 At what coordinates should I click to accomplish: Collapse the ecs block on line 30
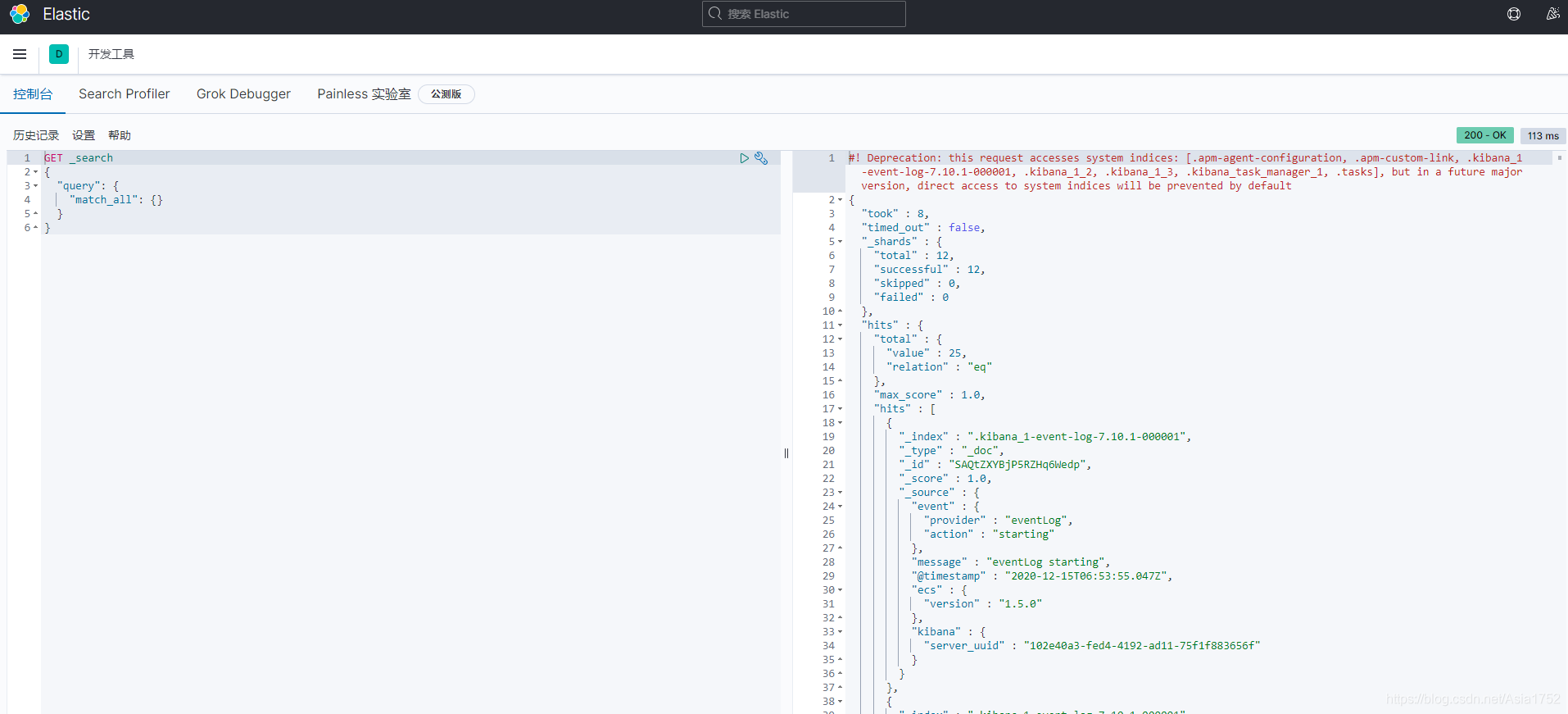[840, 590]
